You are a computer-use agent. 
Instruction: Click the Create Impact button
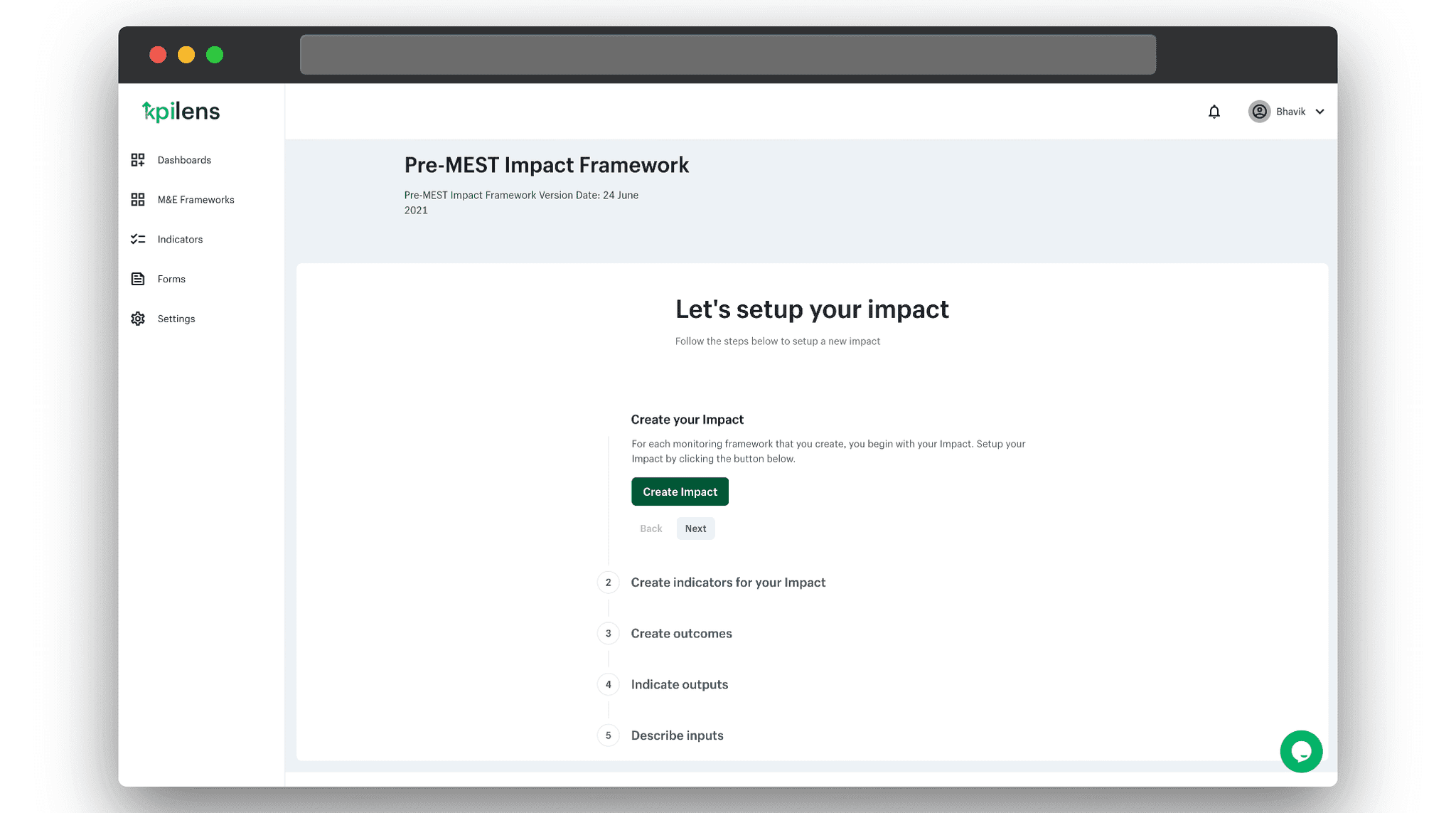pyautogui.click(x=680, y=491)
